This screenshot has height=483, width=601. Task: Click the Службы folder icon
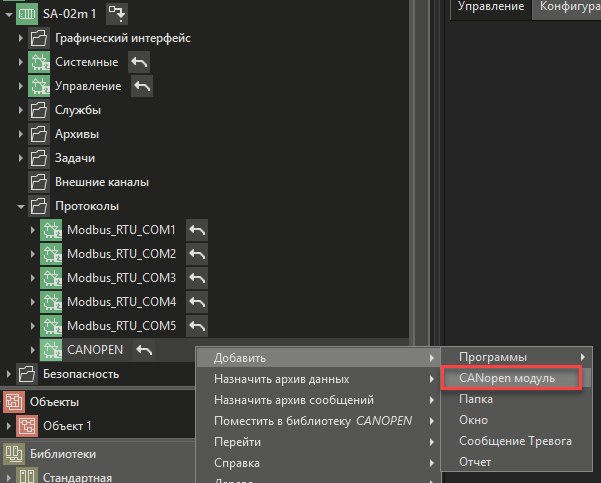pos(39,110)
